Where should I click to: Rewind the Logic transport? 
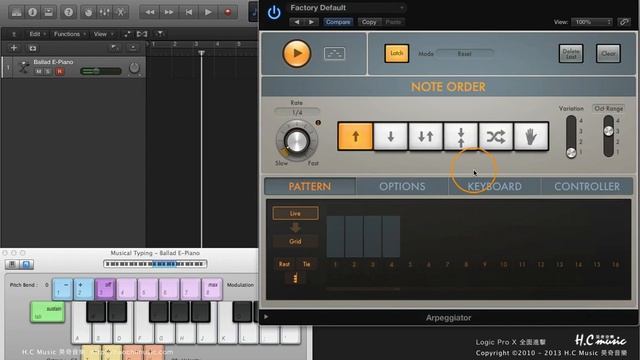[150, 12]
